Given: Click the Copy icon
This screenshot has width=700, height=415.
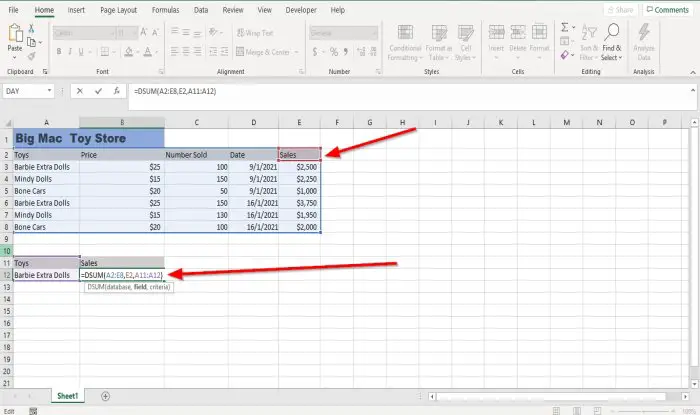Looking at the screenshot, I should tap(31, 42).
